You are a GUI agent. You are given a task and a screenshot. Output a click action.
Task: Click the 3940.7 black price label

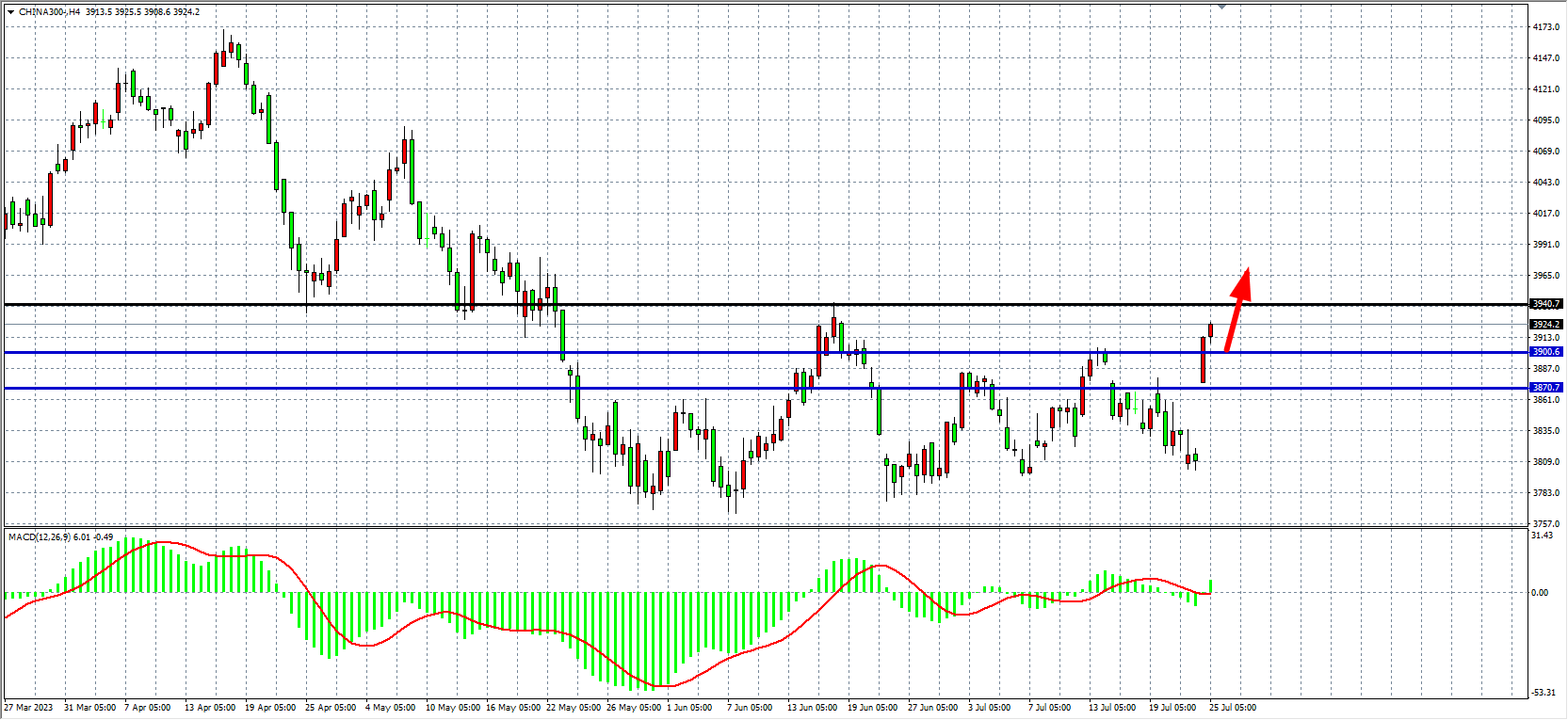[1544, 304]
